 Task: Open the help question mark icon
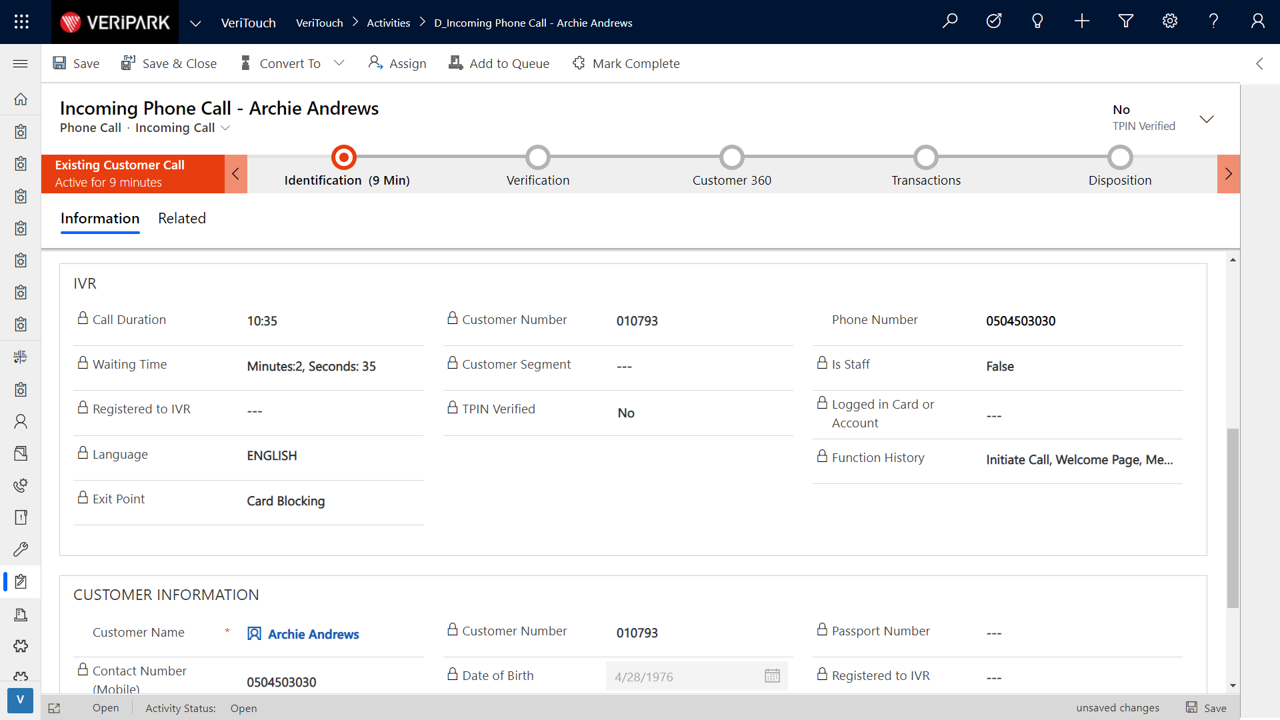[1214, 21]
